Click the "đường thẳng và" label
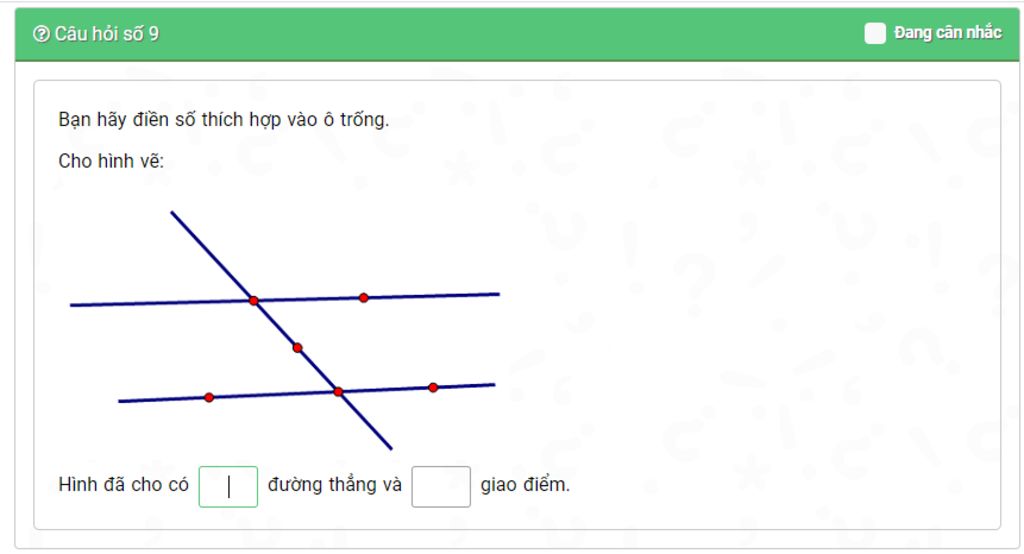The width and height of the screenshot is (1024, 554). pos(334,485)
